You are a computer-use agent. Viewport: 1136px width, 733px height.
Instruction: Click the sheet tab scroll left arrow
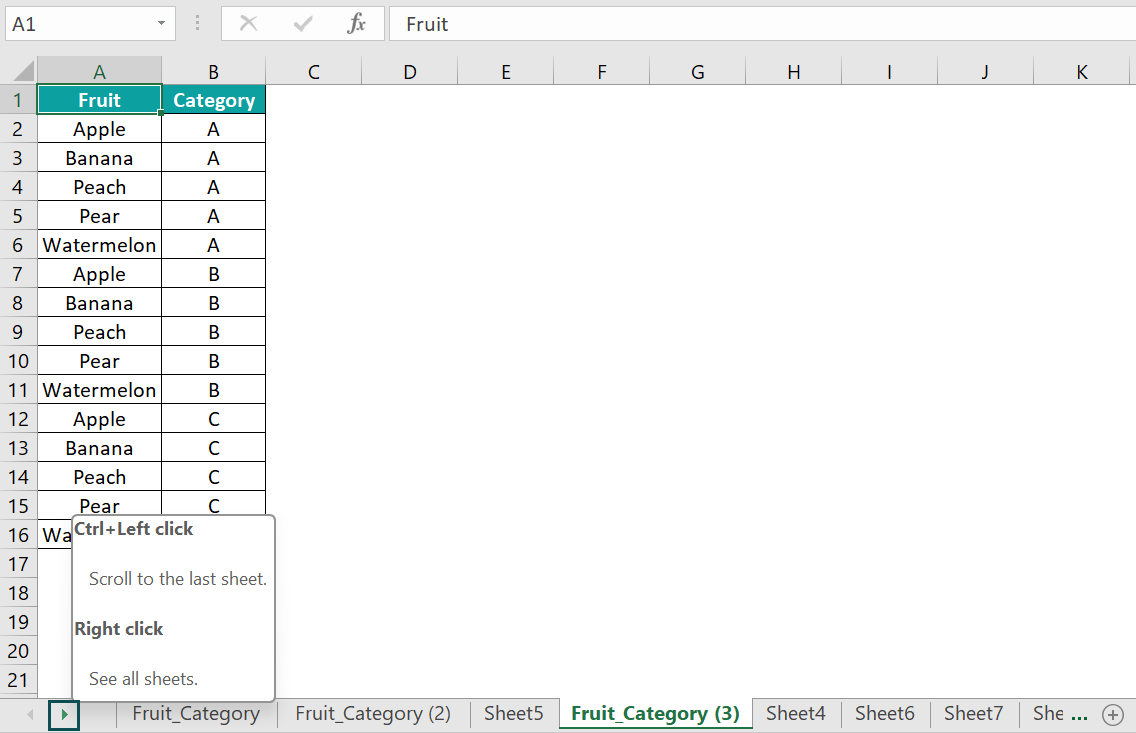click(x=30, y=714)
